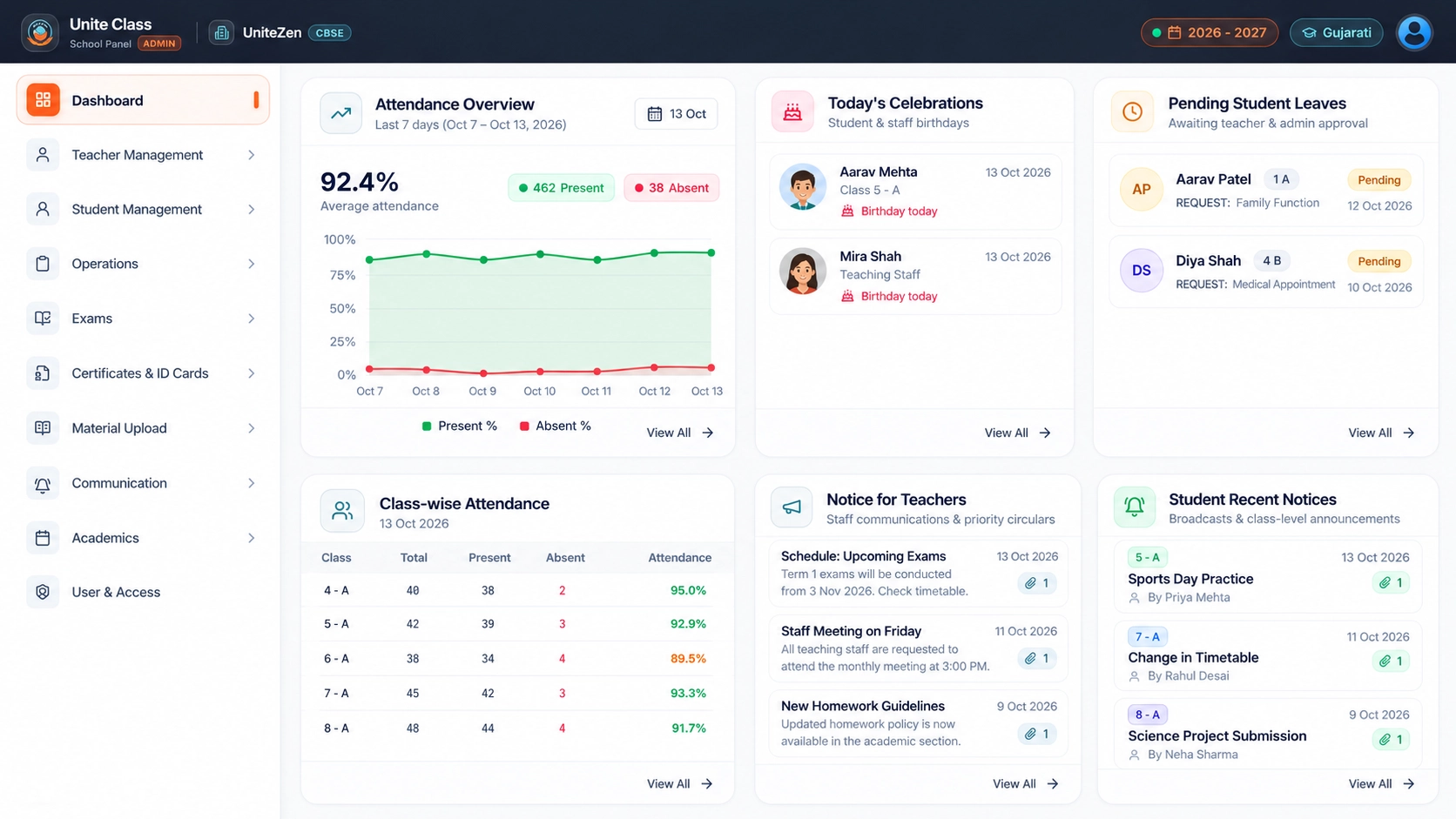The height and width of the screenshot is (819, 1456).
Task: Expand Material Upload submenu chevron
Action: point(251,428)
